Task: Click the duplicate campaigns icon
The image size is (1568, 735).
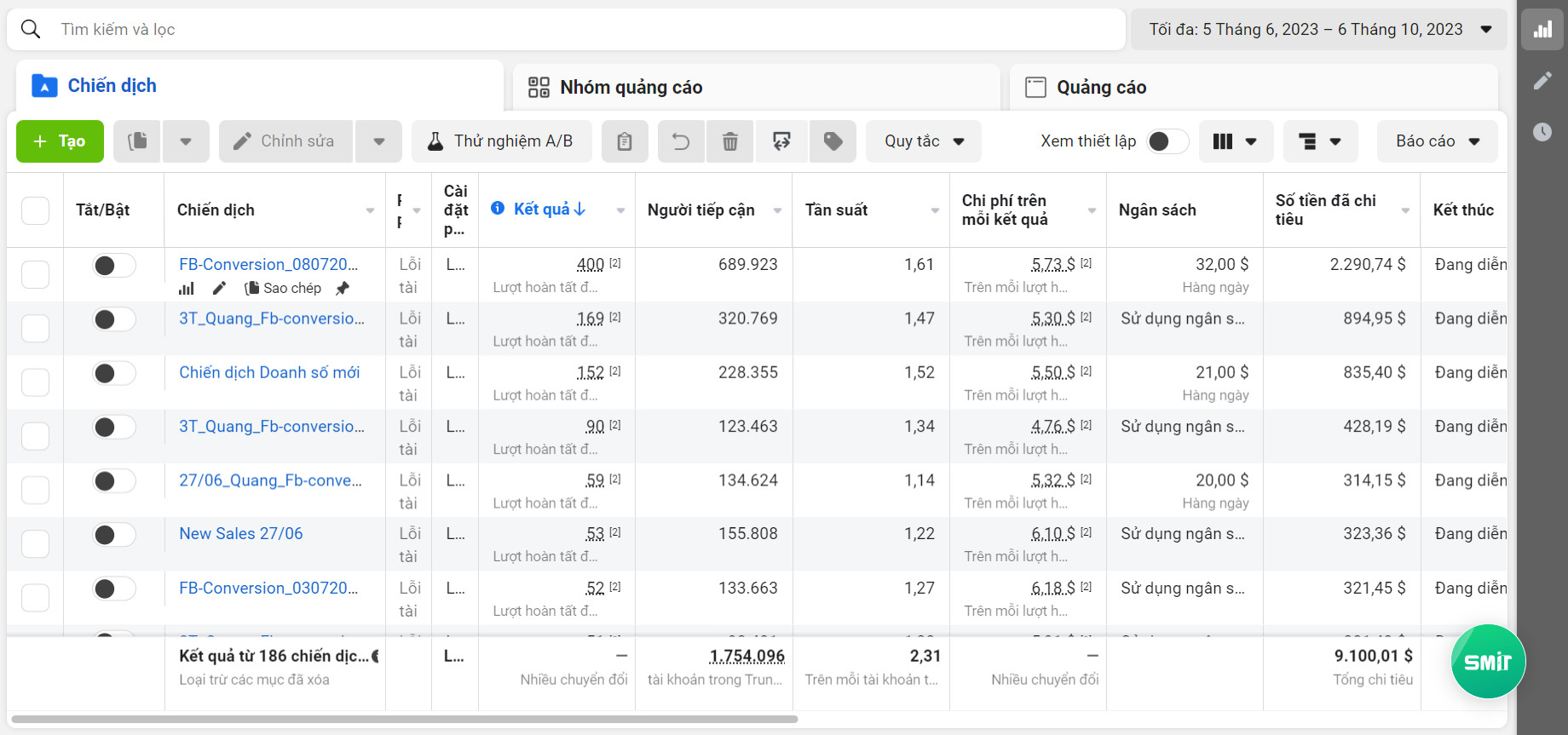Action: (137, 141)
